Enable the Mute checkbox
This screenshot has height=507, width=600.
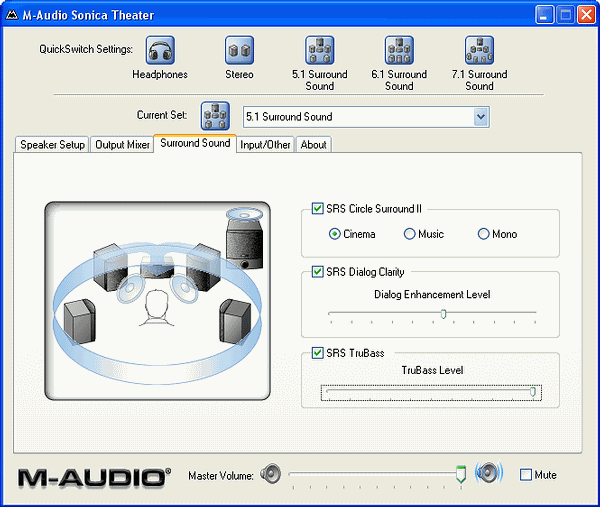pyautogui.click(x=526, y=475)
